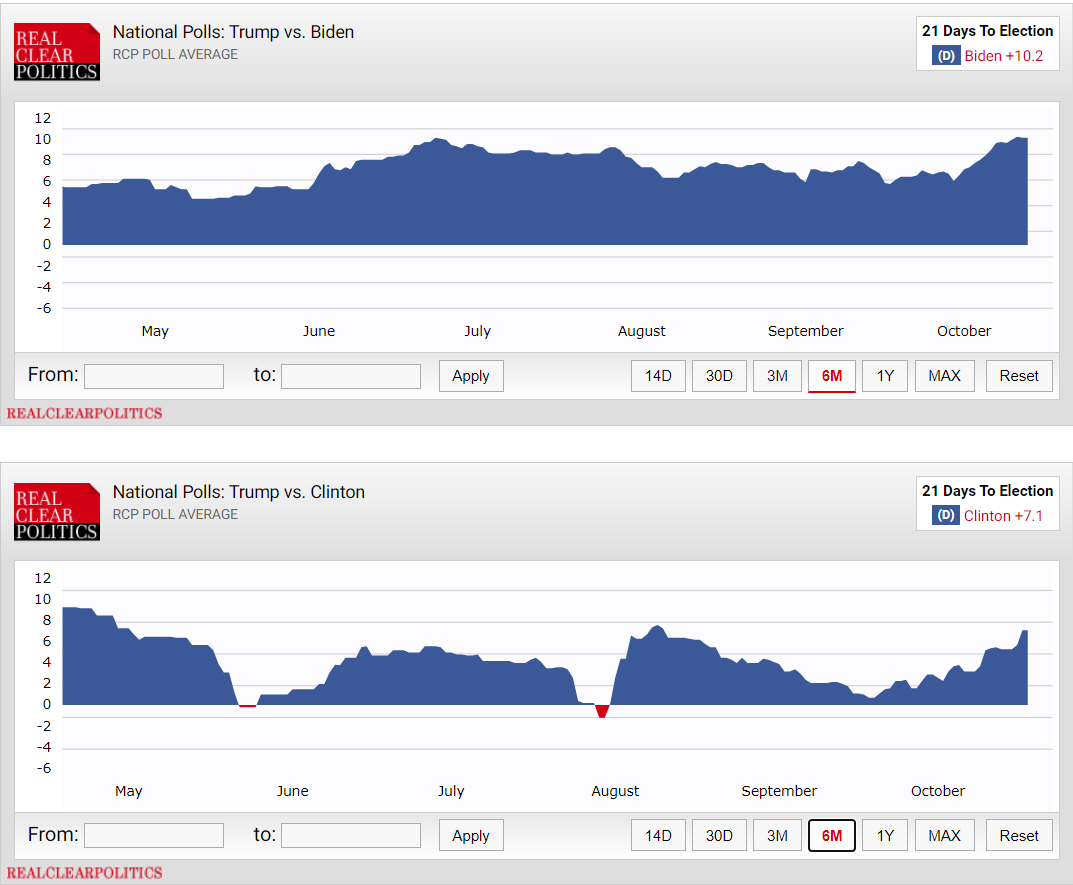Image resolution: width=1073 pixels, height=885 pixels.
Task: Select the 6M range on the Clinton chart
Action: coord(831,836)
